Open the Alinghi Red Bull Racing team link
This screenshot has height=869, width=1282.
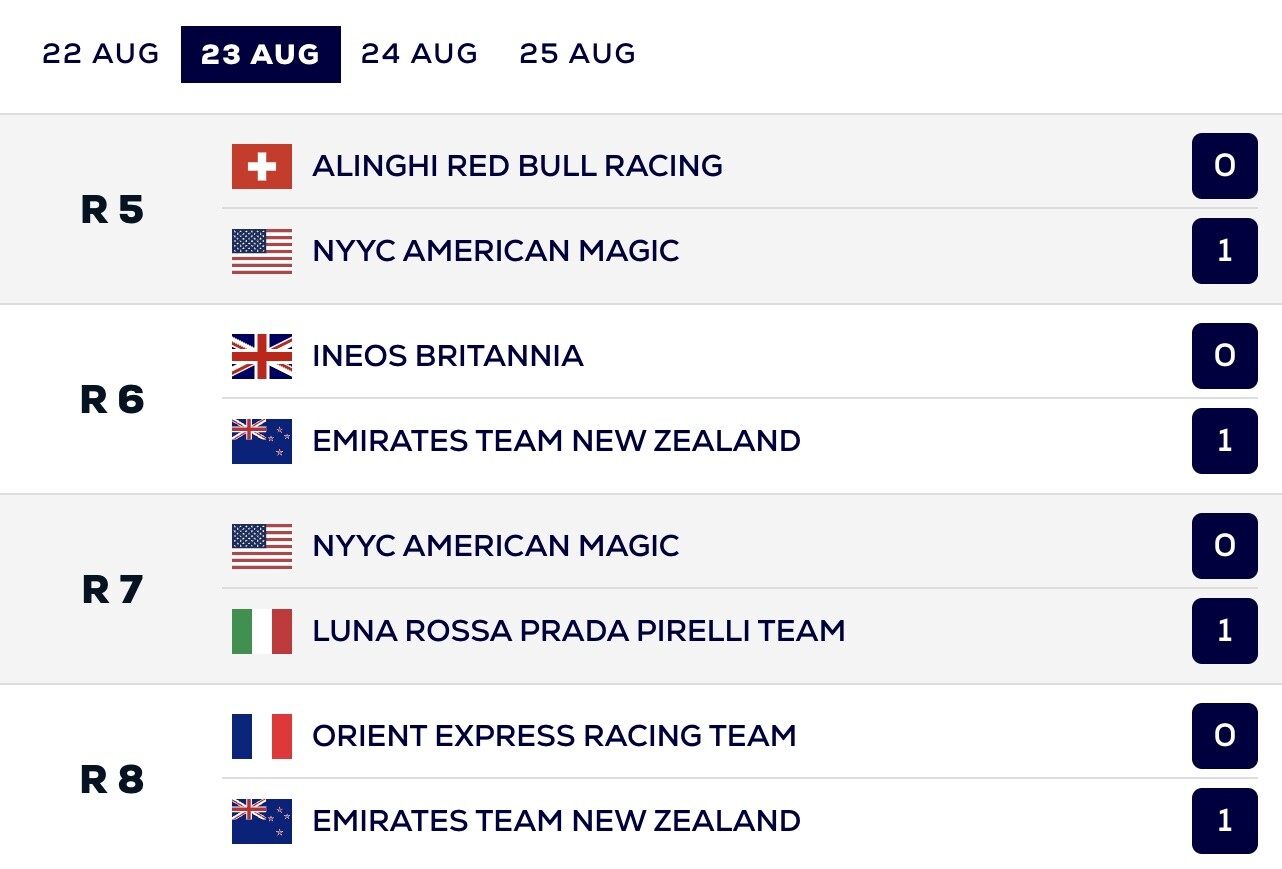coord(517,166)
